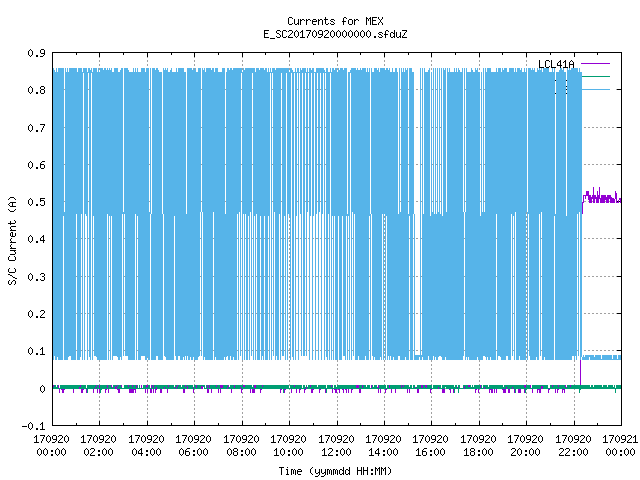Click the 170921 00:00 time tick label

[620, 445]
